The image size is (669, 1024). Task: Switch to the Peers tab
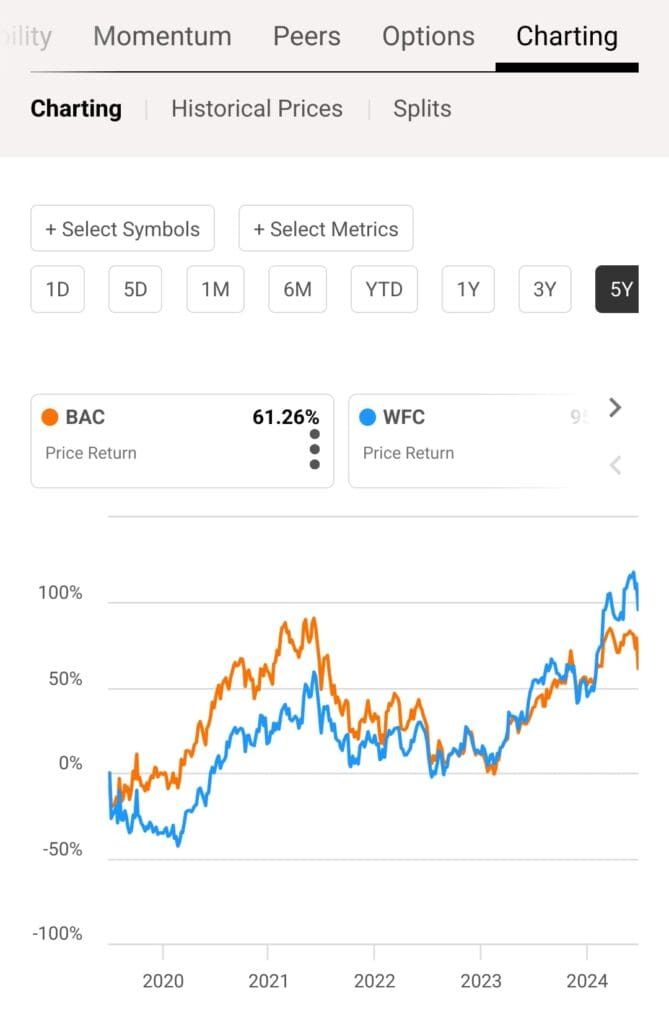click(x=306, y=36)
